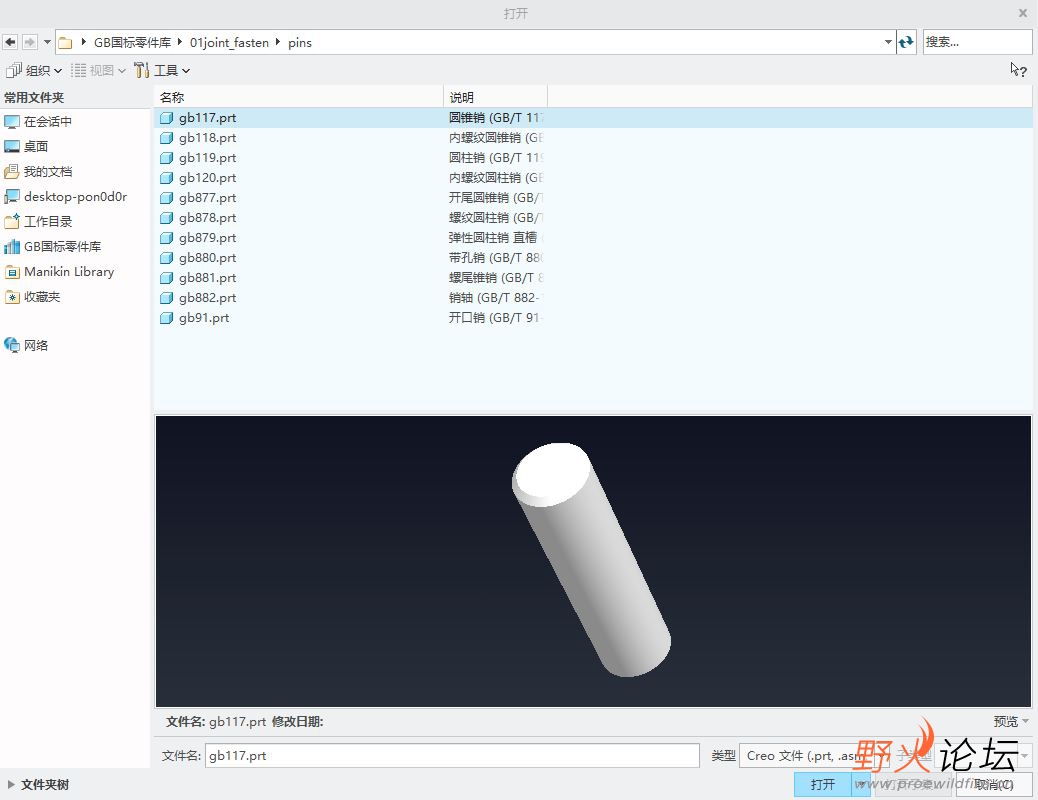This screenshot has height=800, width=1038.
Task: Close the 打开 dialog window
Action: pos(1023,13)
